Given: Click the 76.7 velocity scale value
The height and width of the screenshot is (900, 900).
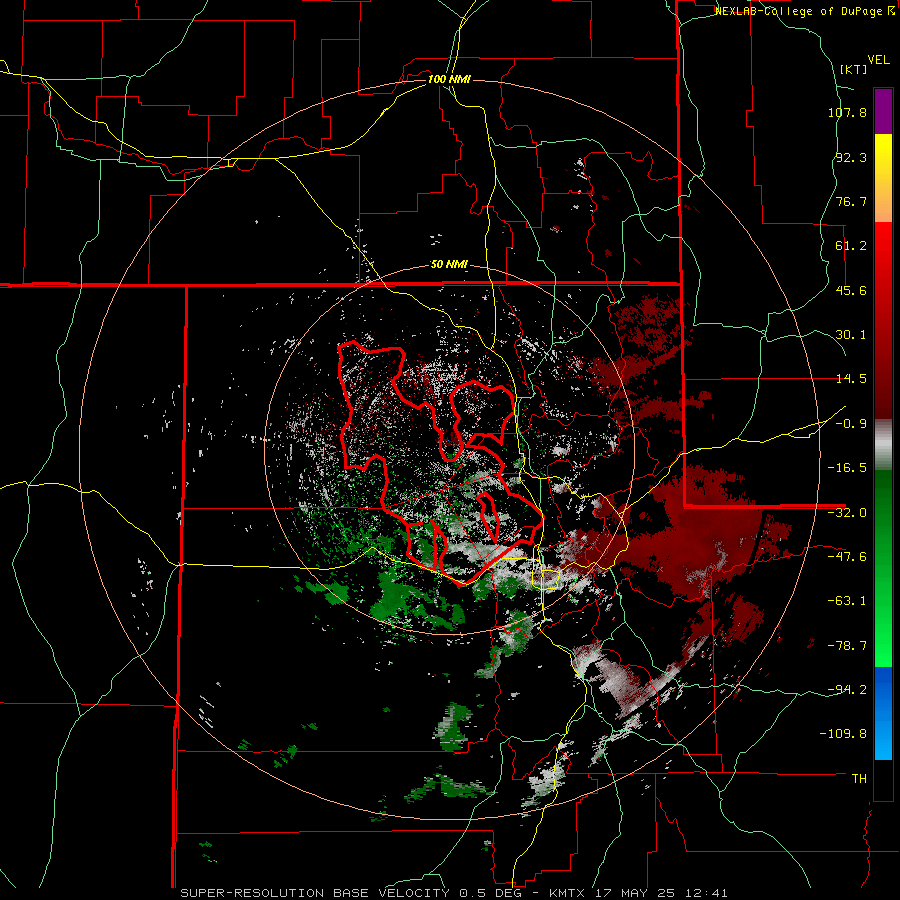Looking at the screenshot, I should (851, 201).
